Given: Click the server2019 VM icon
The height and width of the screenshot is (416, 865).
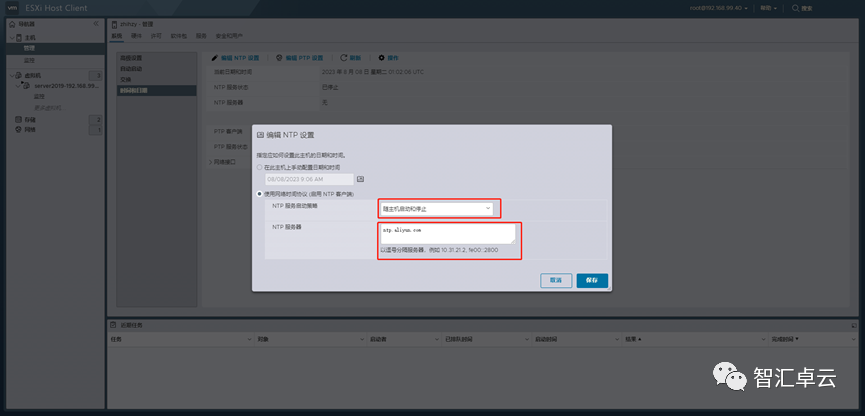Looking at the screenshot, I should point(27,86).
